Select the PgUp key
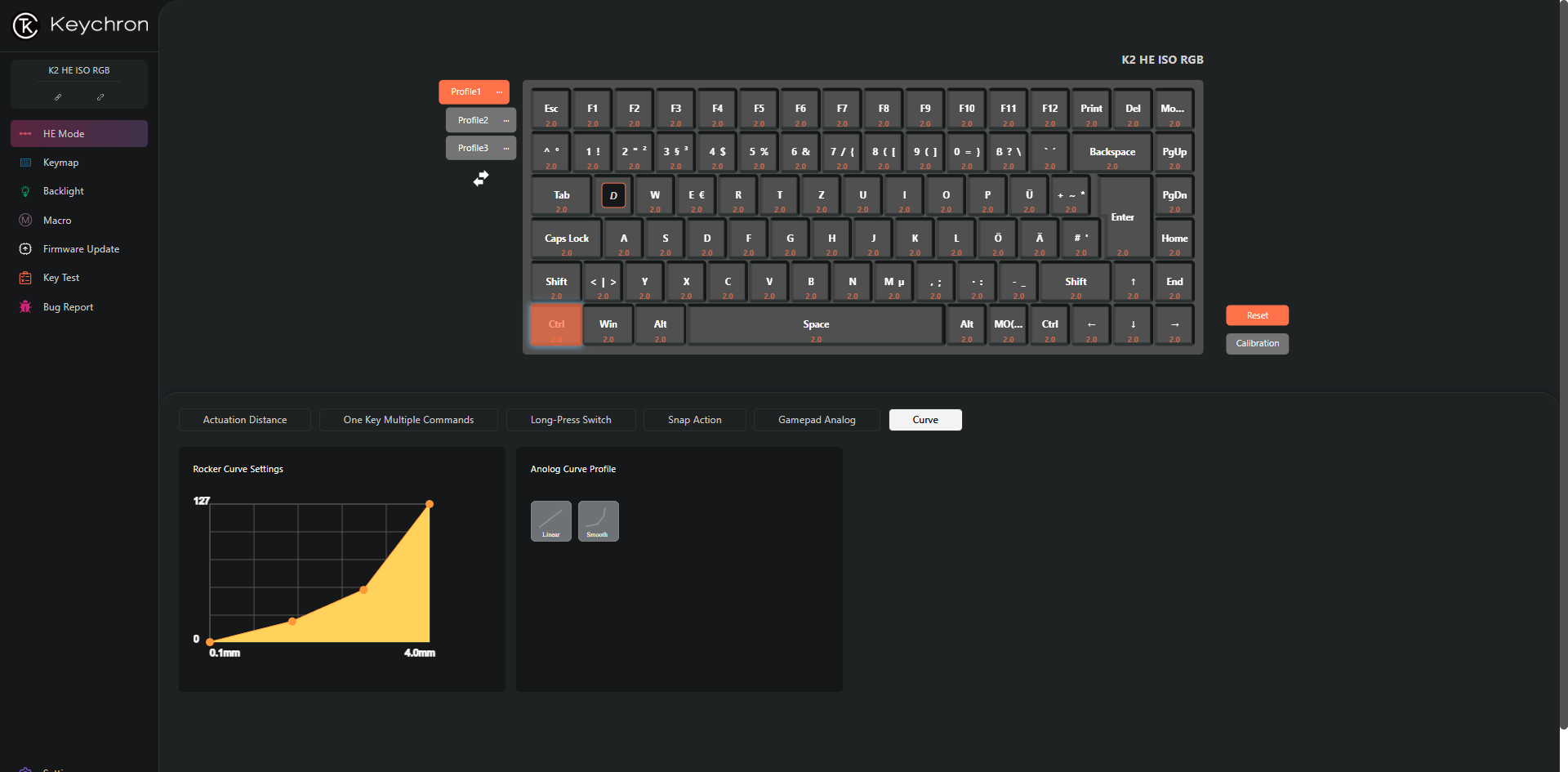Viewport: 1568px width, 772px height. (1174, 153)
